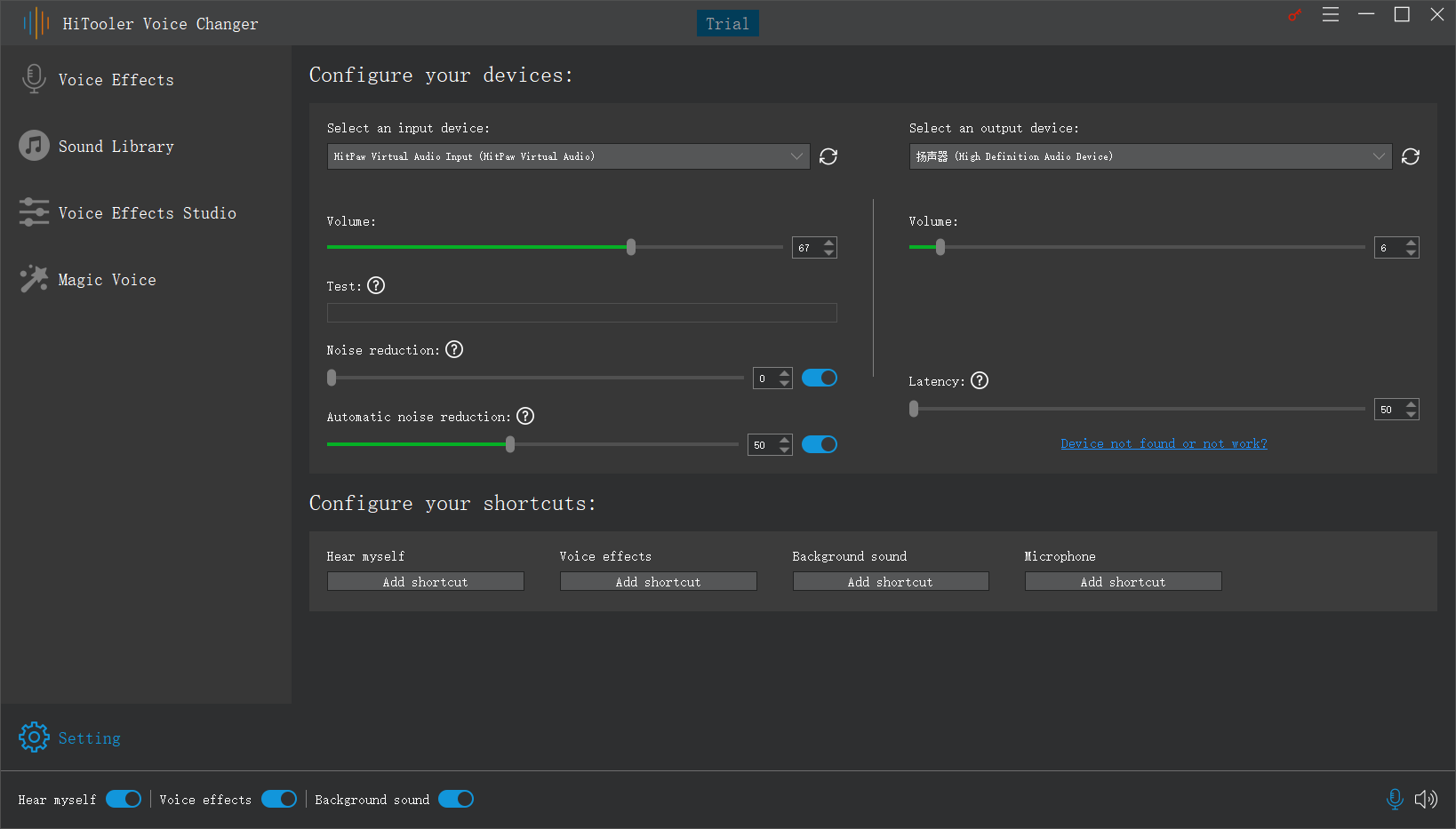
Task: Toggle Hear myself switch in bottom bar
Action: (124, 799)
